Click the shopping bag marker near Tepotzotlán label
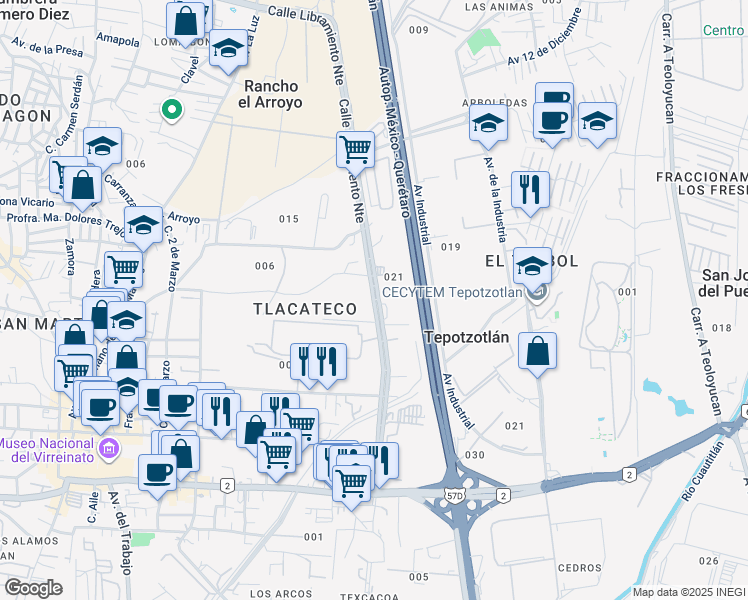The width and height of the screenshot is (748, 600). tap(538, 355)
